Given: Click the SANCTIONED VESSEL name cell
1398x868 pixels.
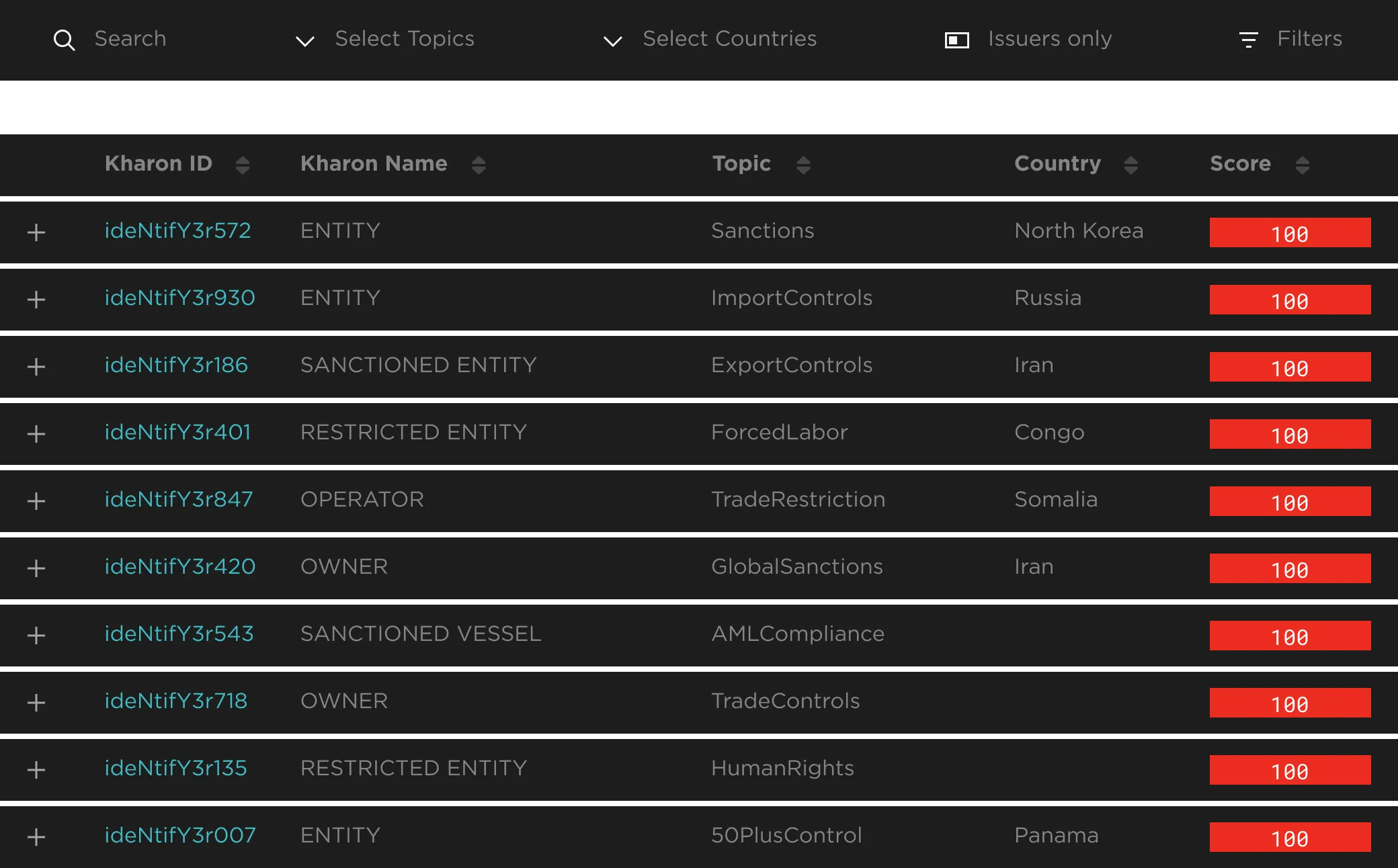Looking at the screenshot, I should [421, 634].
